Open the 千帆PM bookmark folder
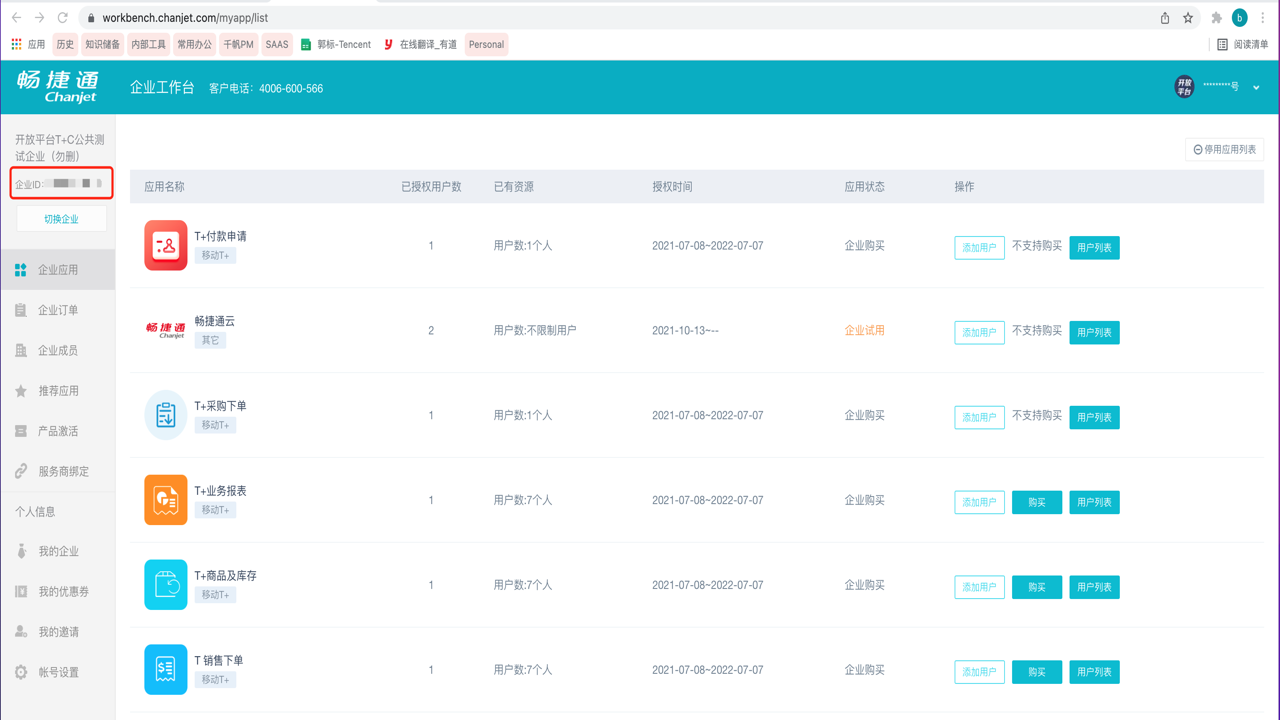This screenshot has width=1280, height=720. [238, 44]
